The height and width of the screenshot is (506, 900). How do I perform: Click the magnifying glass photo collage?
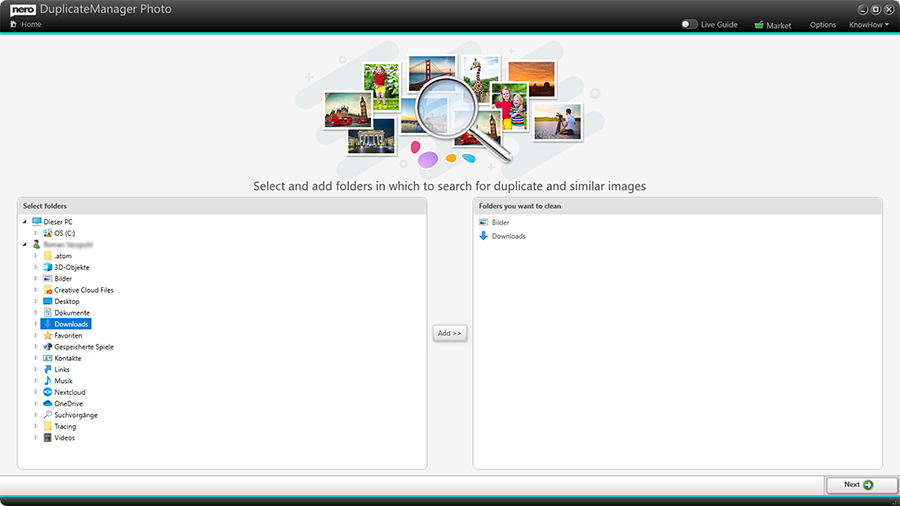tap(450, 109)
